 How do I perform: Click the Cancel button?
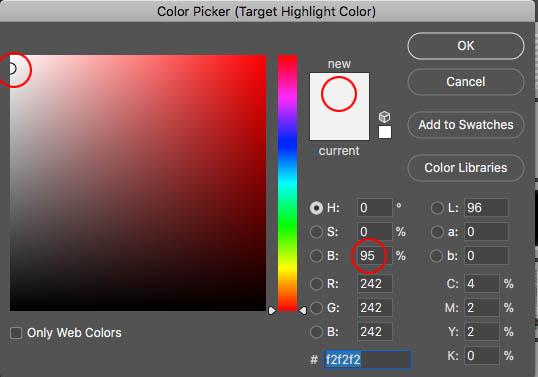tap(466, 82)
